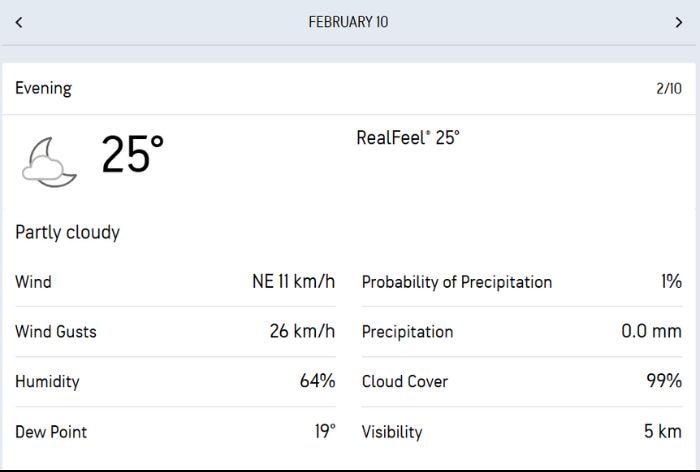Select the Cloud Cover row label
This screenshot has height=472, width=700.
click(x=405, y=381)
